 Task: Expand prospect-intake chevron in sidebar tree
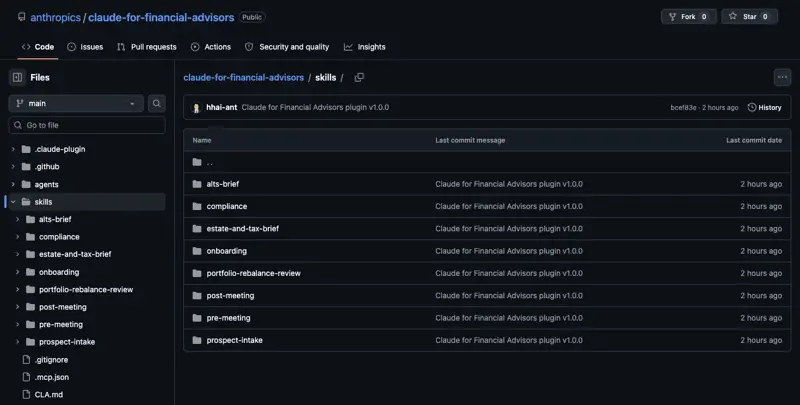point(17,342)
